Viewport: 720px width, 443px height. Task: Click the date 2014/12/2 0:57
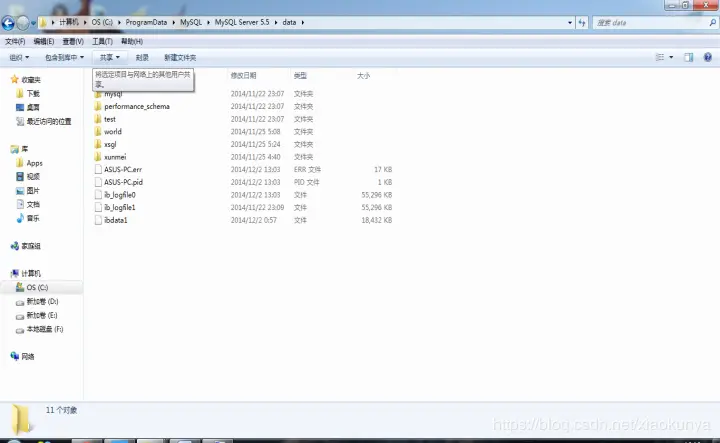tap(253, 220)
